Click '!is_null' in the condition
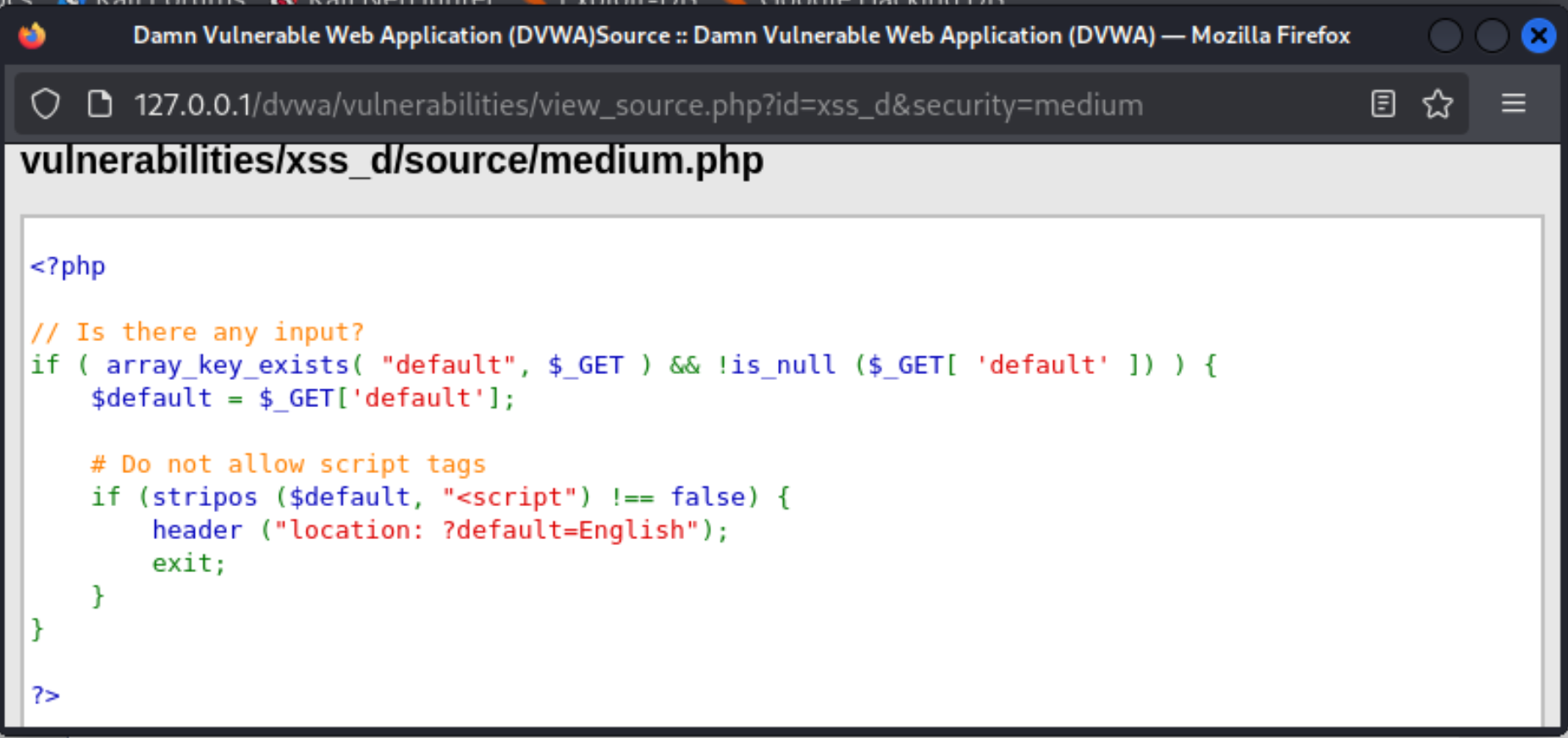The image size is (1568, 738). click(776, 365)
